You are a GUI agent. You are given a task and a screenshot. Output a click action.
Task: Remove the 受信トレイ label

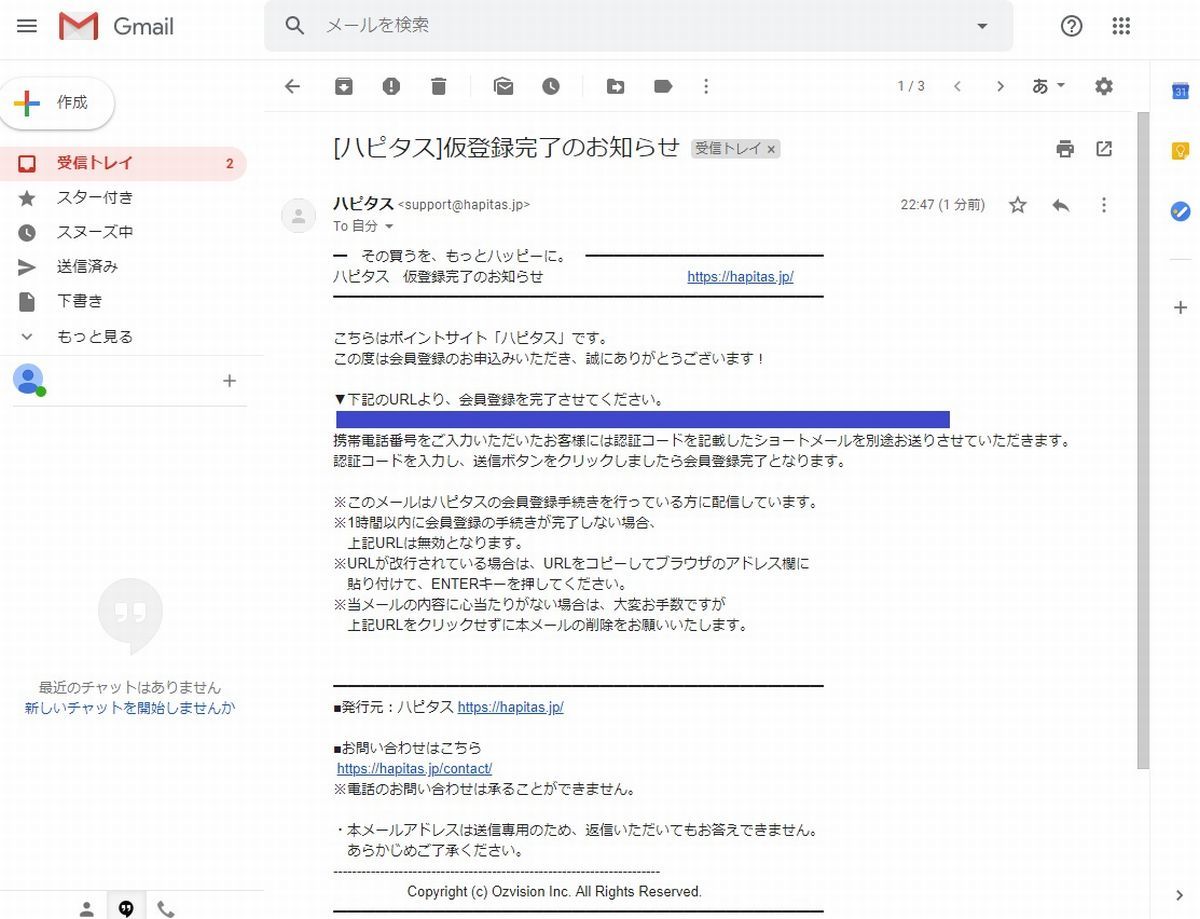(771, 149)
